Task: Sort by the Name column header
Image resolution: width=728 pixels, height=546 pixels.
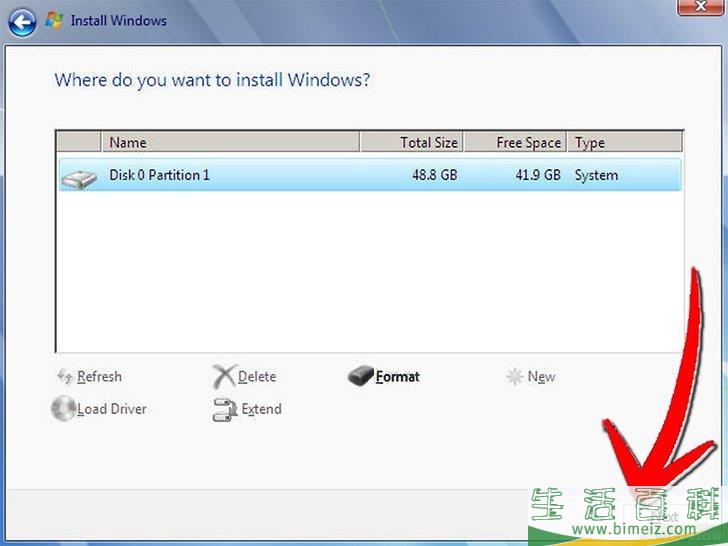Action: click(x=230, y=142)
